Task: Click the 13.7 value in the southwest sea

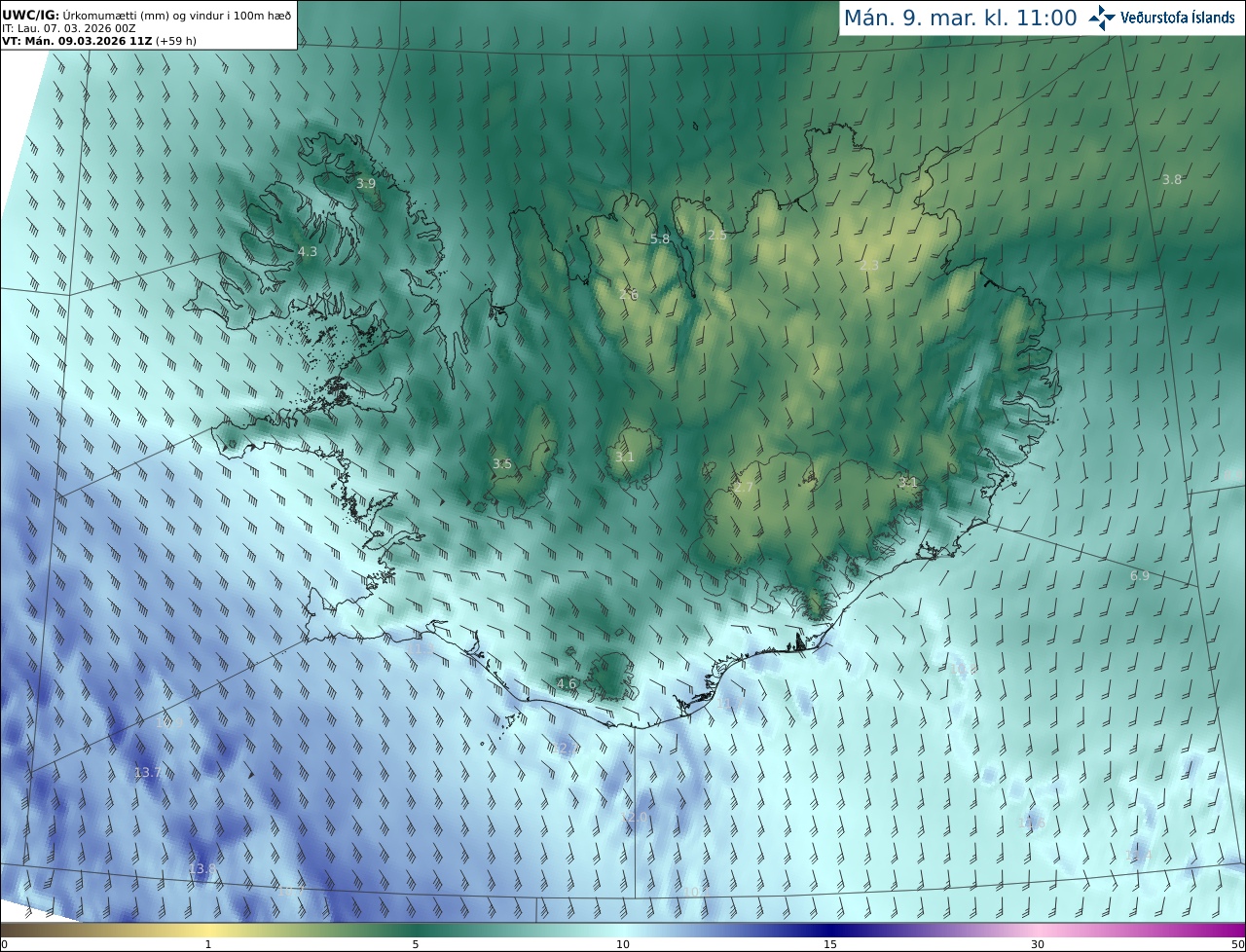Action: click(x=147, y=772)
